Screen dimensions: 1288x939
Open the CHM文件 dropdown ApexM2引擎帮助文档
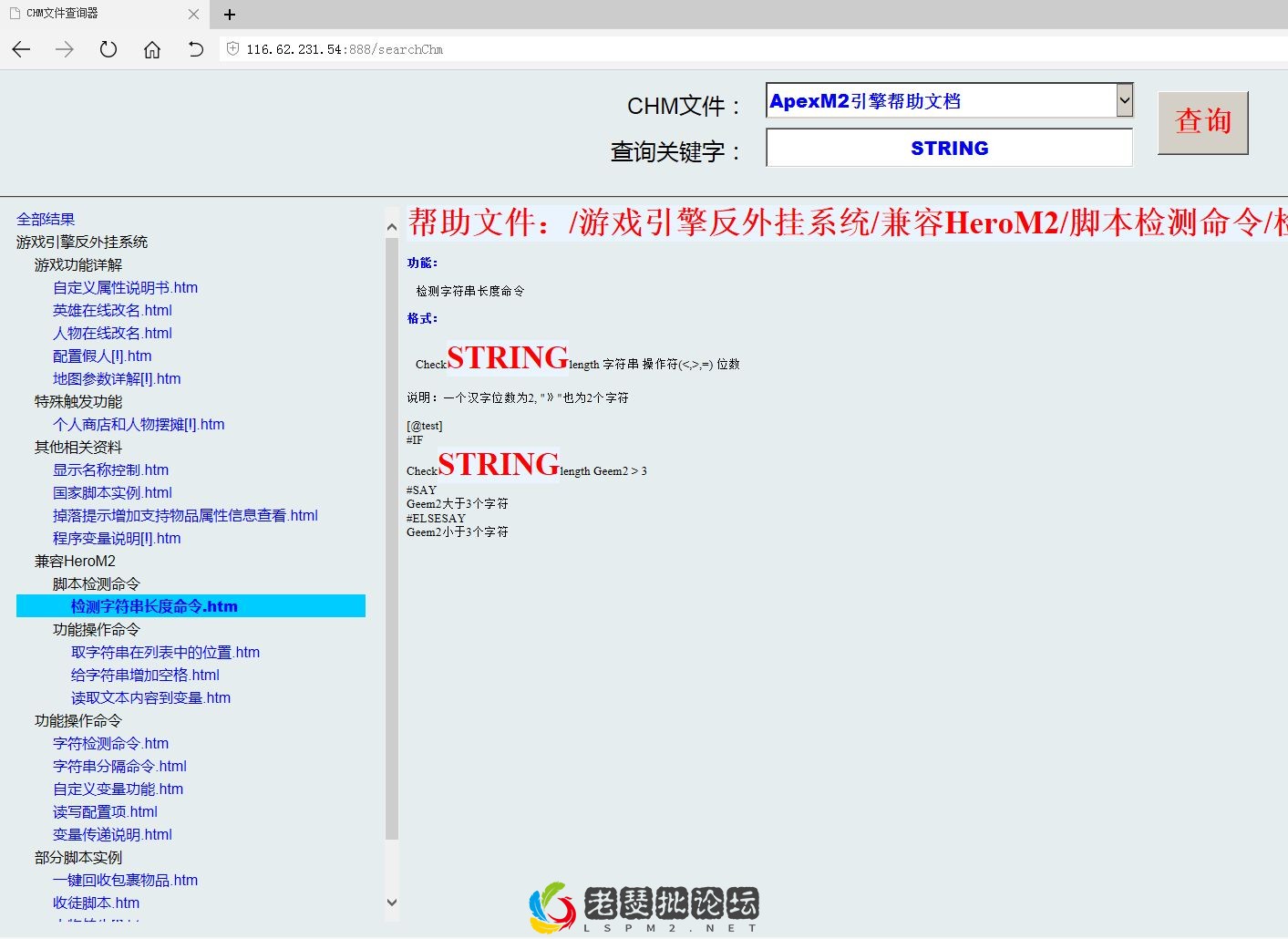(950, 100)
